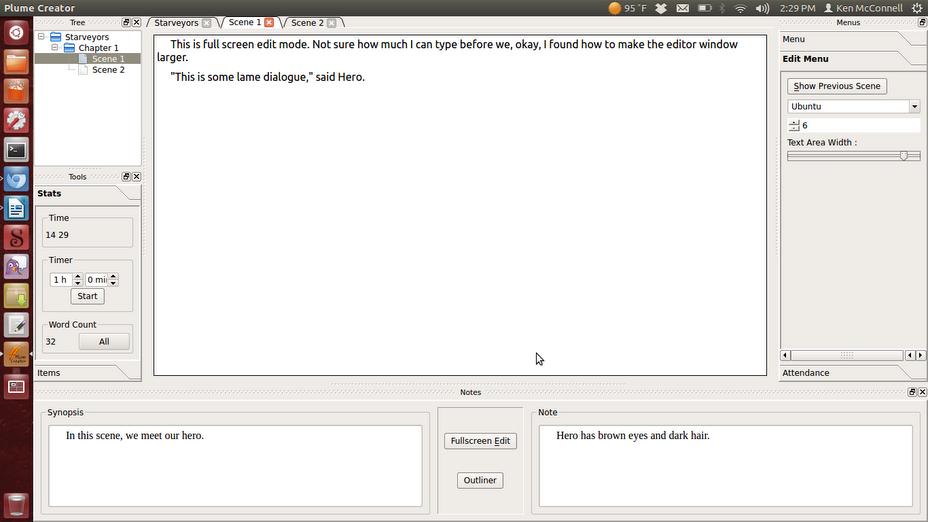928x522 pixels.
Task: Float the Notes panel
Action: pos(912,392)
